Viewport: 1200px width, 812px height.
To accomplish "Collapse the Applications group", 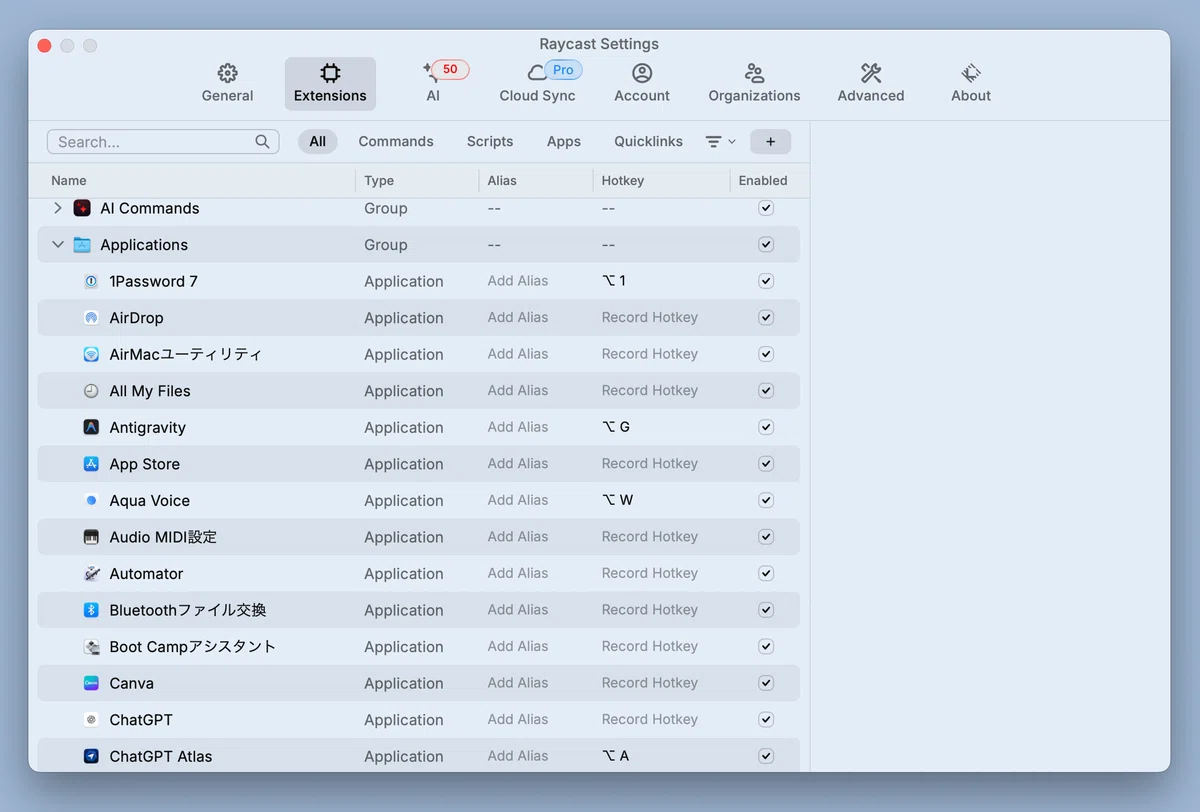I will (x=57, y=245).
